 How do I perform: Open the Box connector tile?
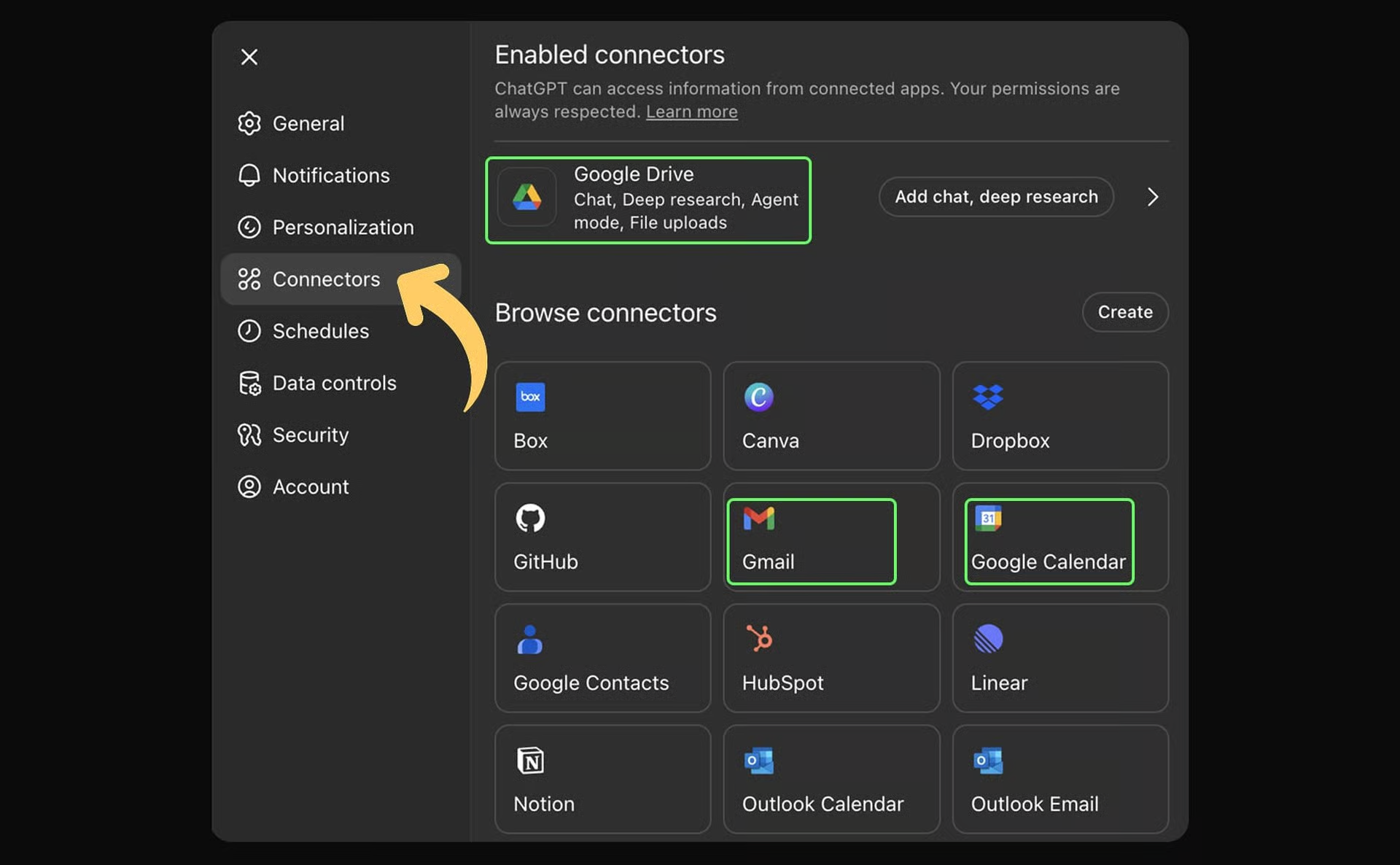point(602,416)
